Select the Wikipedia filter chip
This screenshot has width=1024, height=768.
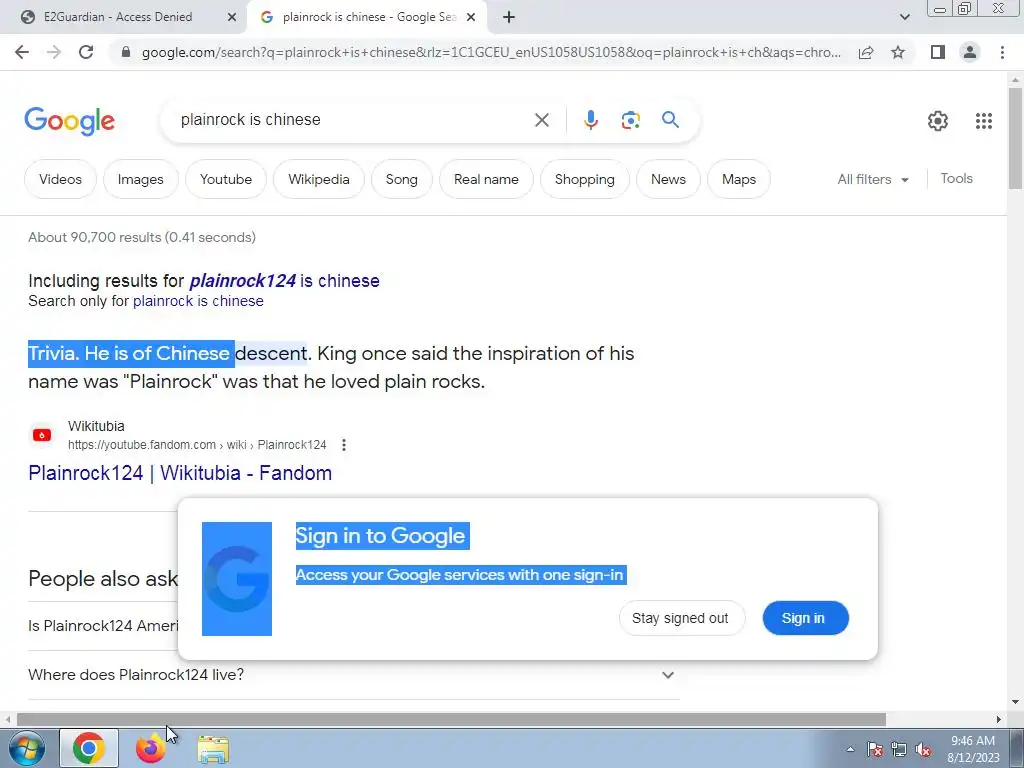(x=319, y=179)
